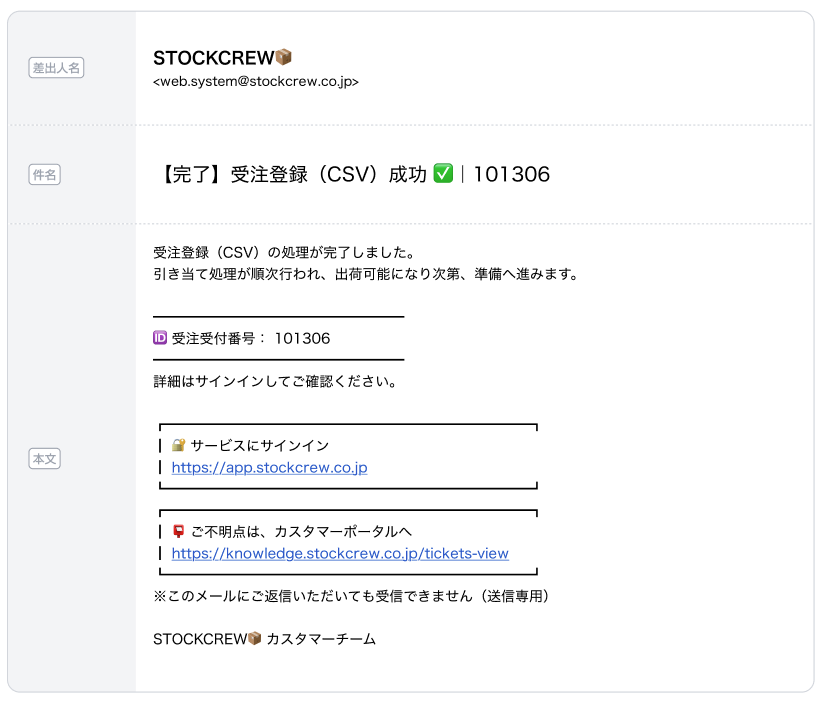Image resolution: width=824 pixels, height=706 pixels.
Task: Click the lock emoji beside サービスにサインイン
Action: pyautogui.click(x=178, y=445)
